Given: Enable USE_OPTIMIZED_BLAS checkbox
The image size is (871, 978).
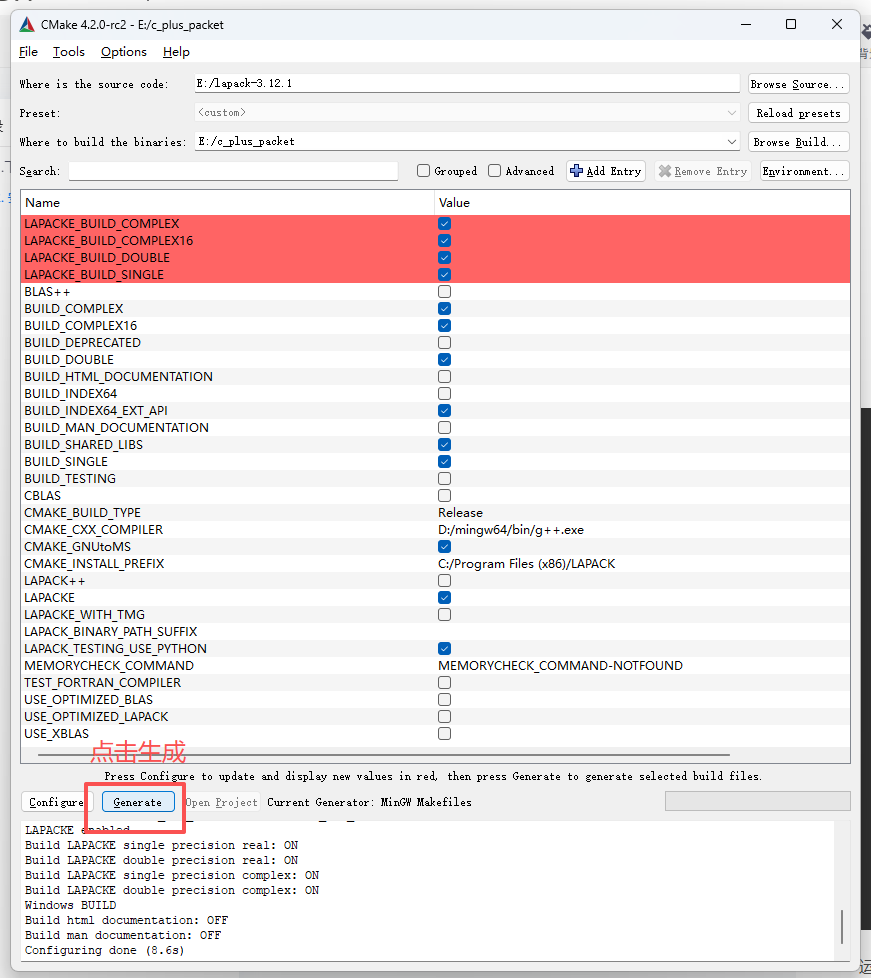Looking at the screenshot, I should [444, 700].
